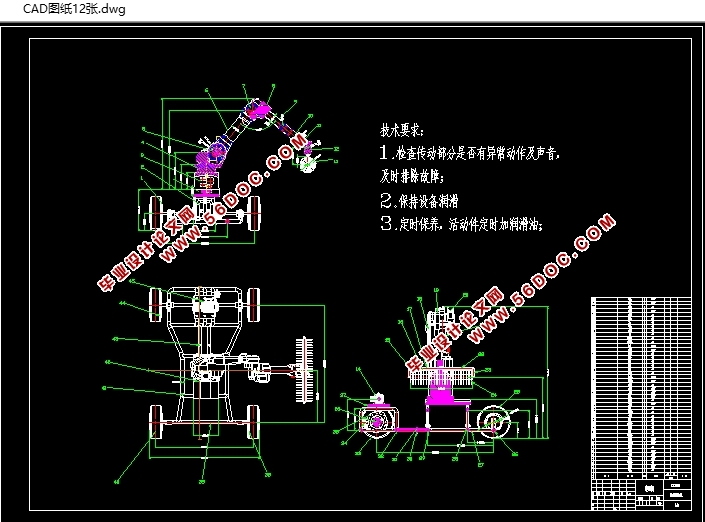Select requirement 2 保持设备润滑

(x=419, y=201)
